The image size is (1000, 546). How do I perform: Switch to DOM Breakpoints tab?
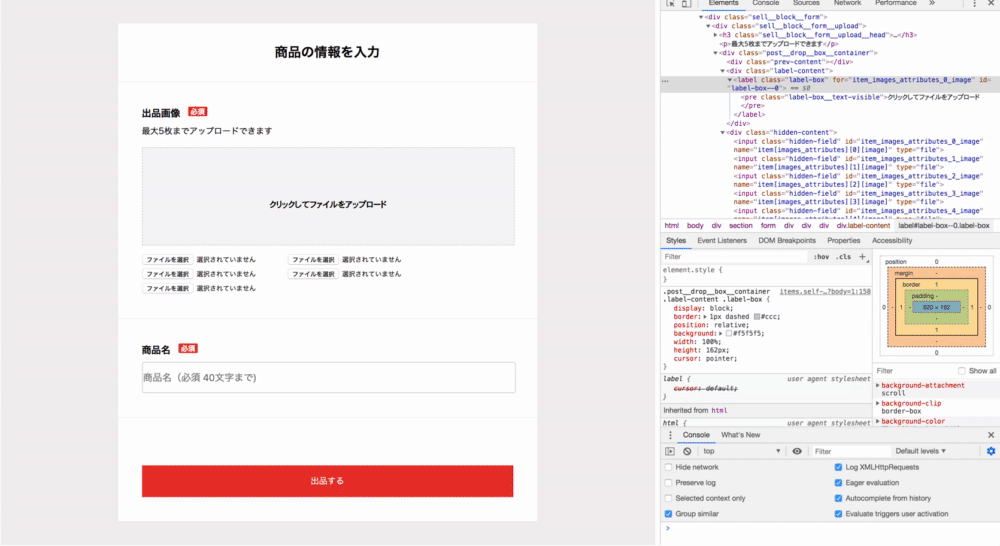click(x=787, y=240)
